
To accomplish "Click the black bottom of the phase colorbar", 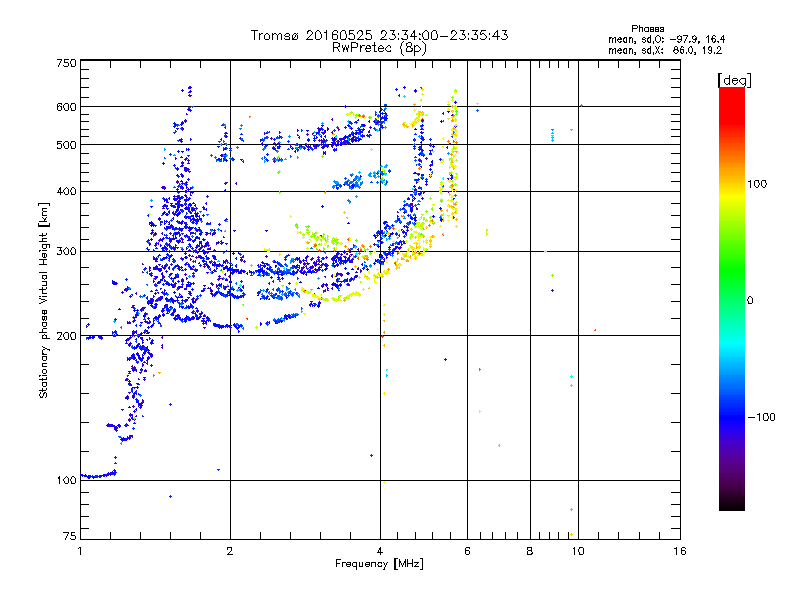I will (x=732, y=503).
